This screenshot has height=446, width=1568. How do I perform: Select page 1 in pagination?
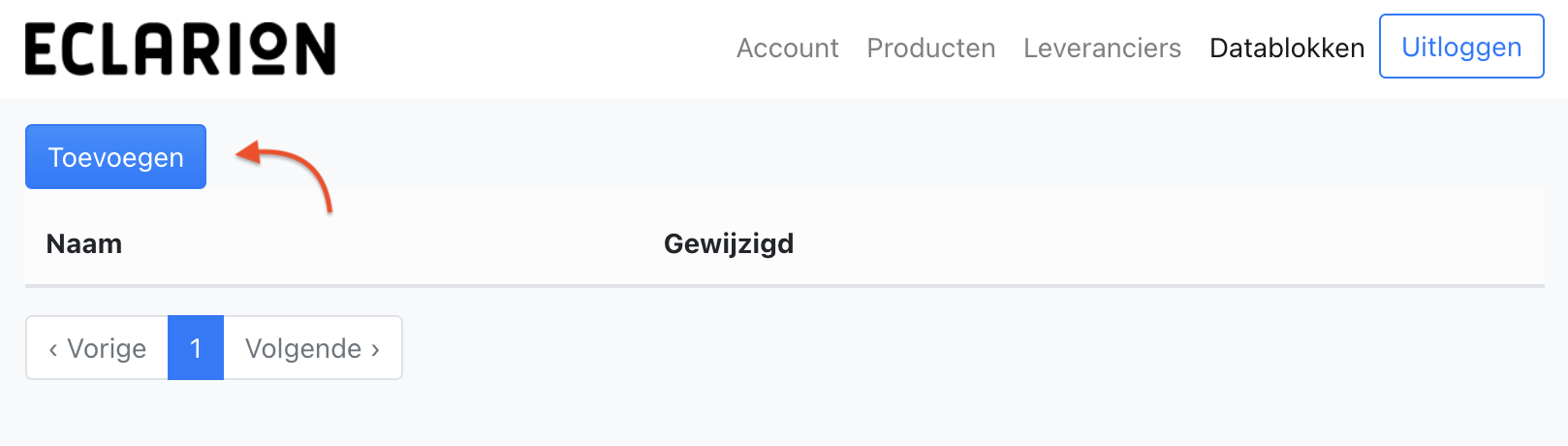(x=196, y=348)
